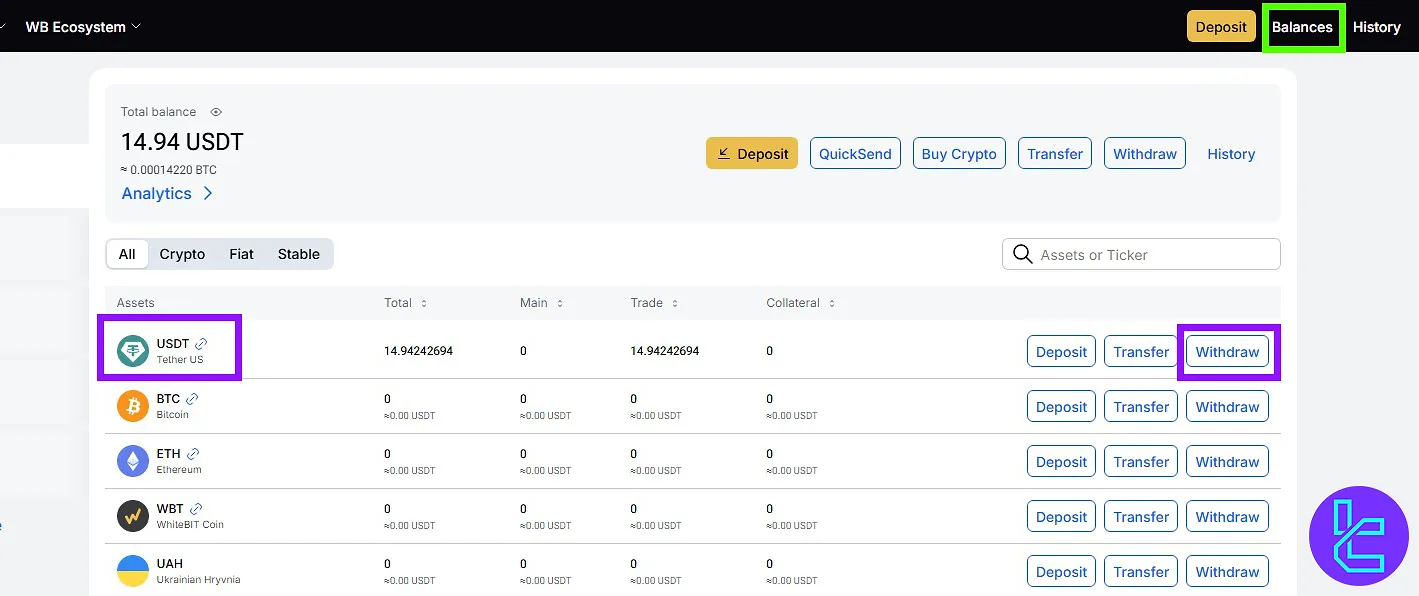Click the Assets or Ticker search field
1419x596 pixels.
1141,254
